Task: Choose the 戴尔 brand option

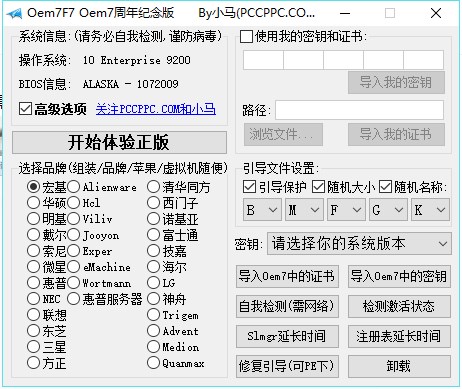Action: click(33, 235)
